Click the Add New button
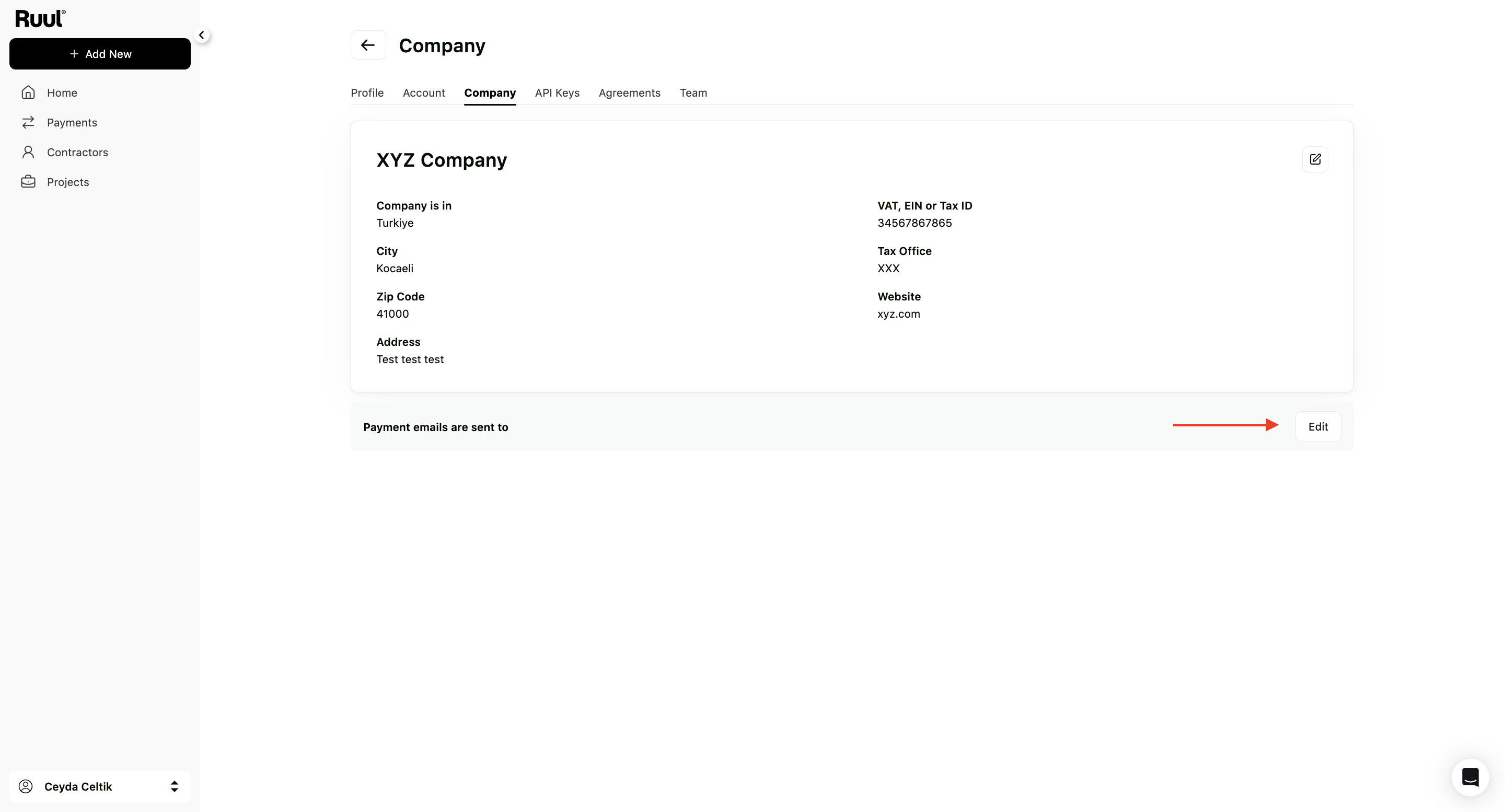Viewport: 1505px width, 812px height. click(100, 54)
